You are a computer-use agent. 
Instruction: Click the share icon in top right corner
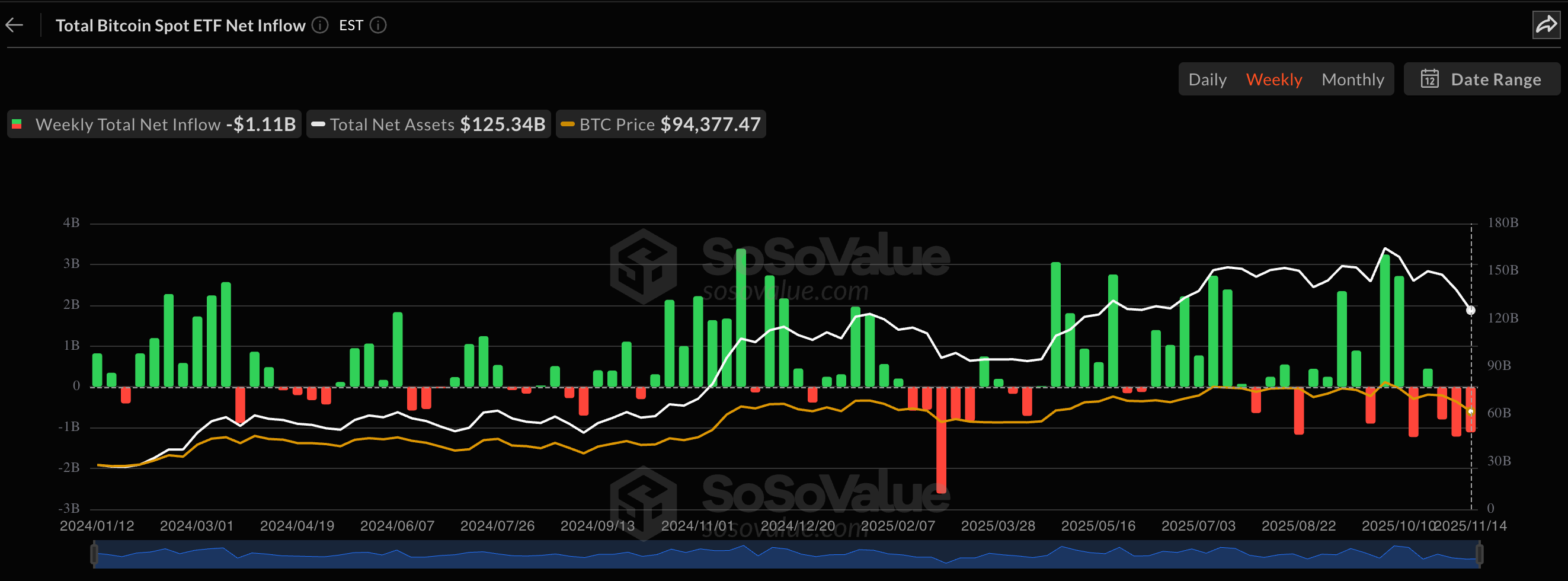(x=1547, y=24)
